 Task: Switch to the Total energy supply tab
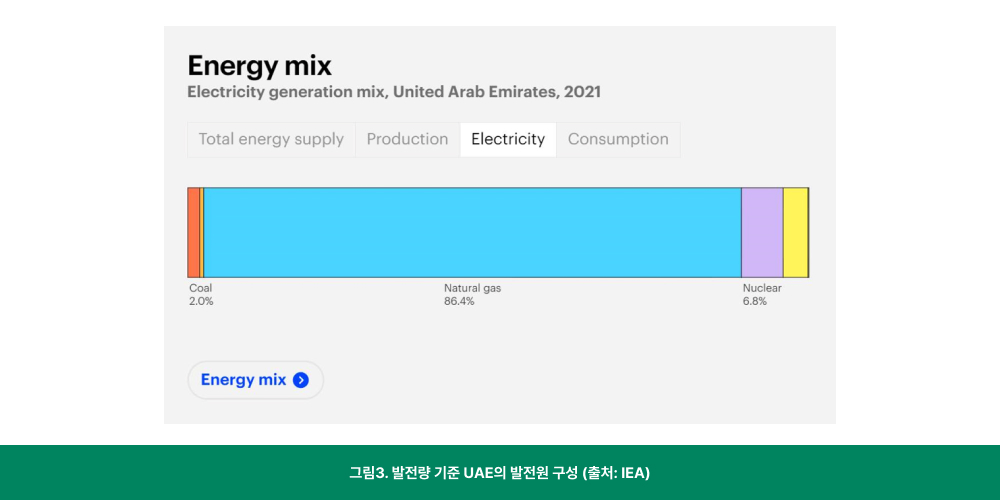pyautogui.click(x=271, y=139)
